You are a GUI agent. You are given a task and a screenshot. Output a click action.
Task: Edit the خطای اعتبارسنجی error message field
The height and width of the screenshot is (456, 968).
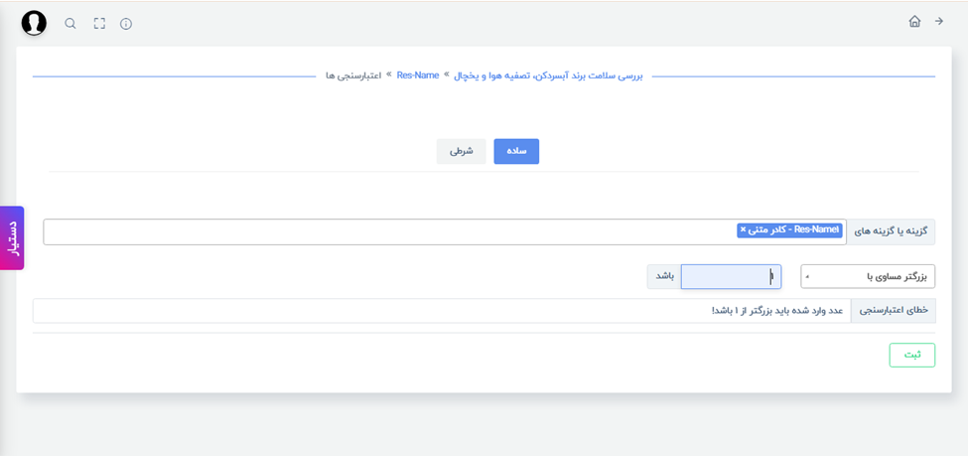442,311
